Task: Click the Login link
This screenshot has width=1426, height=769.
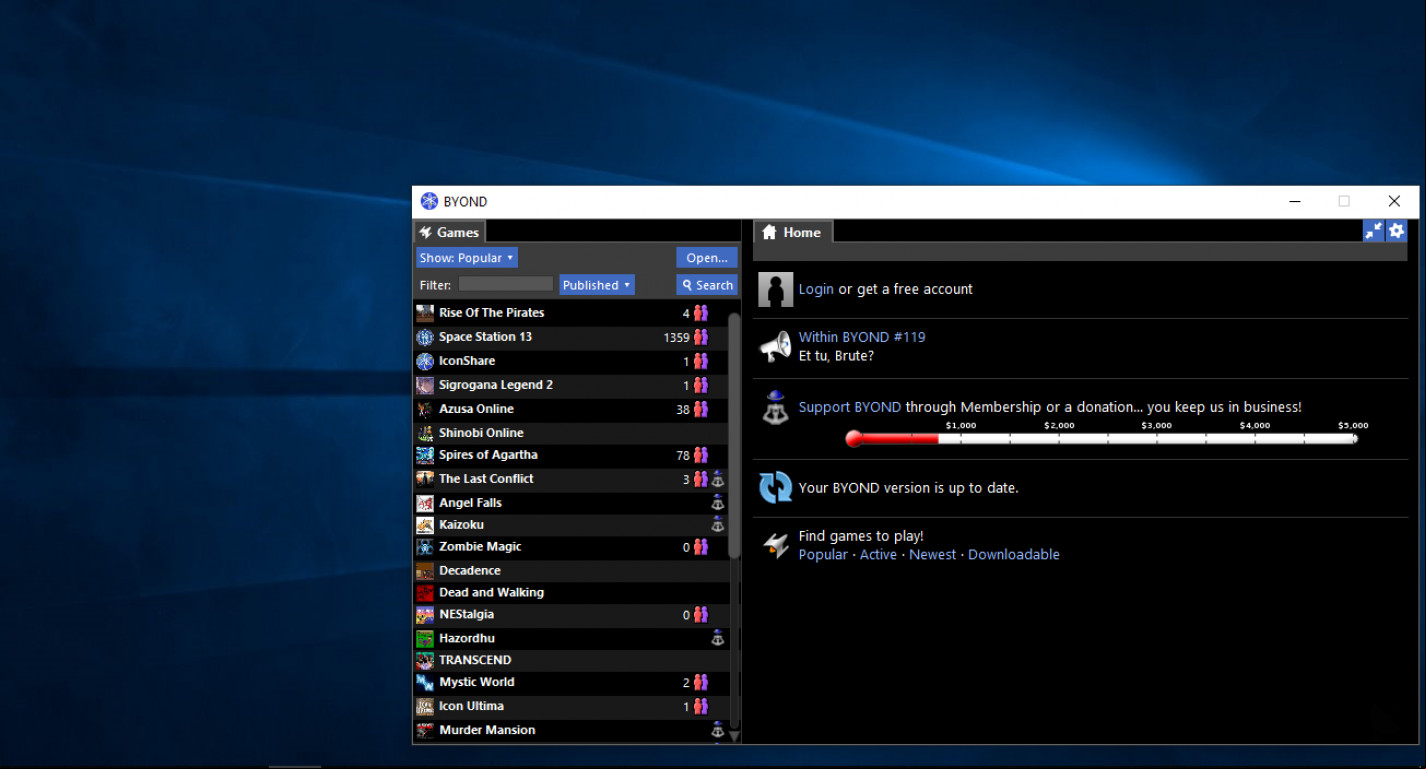Action: (816, 289)
